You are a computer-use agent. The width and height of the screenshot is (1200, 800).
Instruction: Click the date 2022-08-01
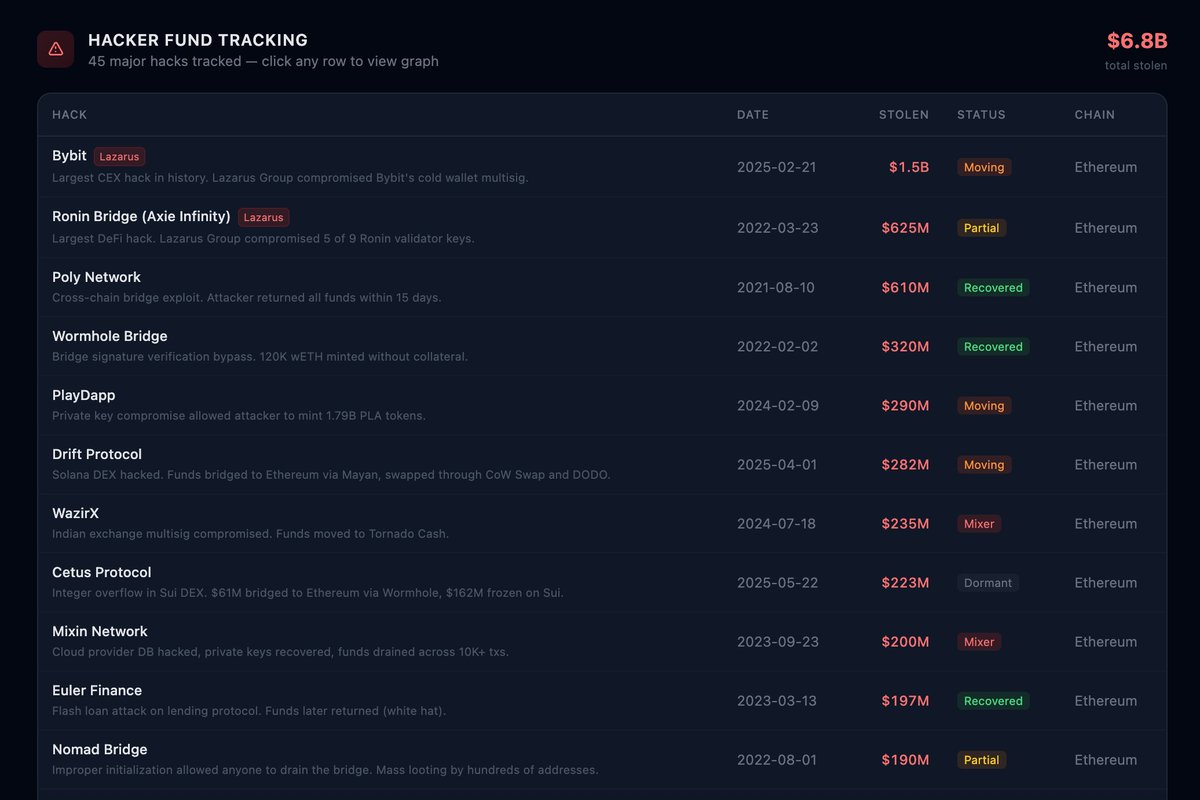[777, 759]
